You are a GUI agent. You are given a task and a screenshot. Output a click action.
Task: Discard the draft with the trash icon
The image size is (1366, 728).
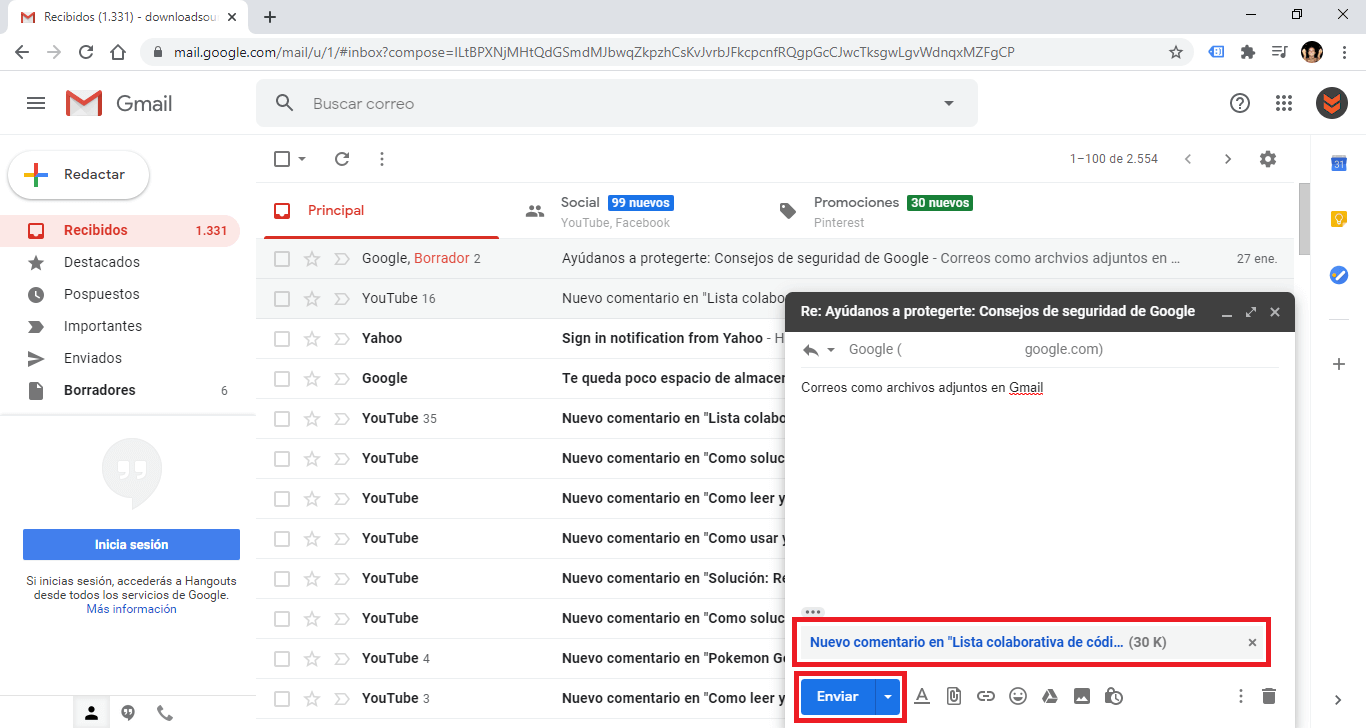coord(1271,696)
